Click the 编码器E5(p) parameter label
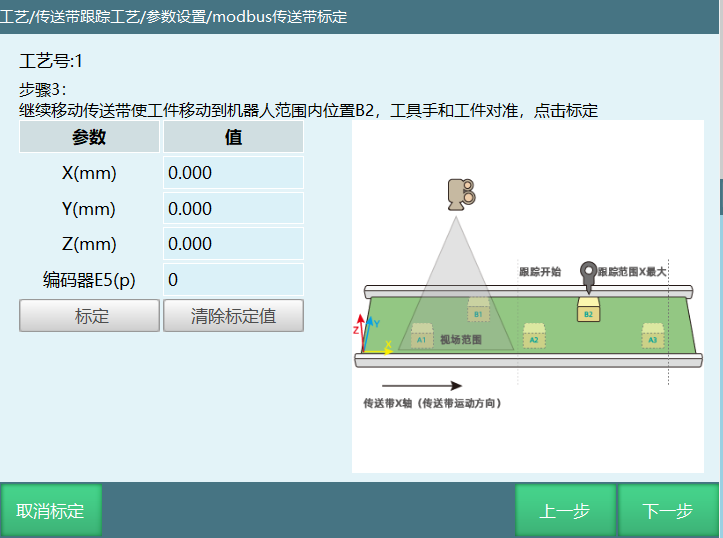The height and width of the screenshot is (538, 723). click(x=89, y=280)
